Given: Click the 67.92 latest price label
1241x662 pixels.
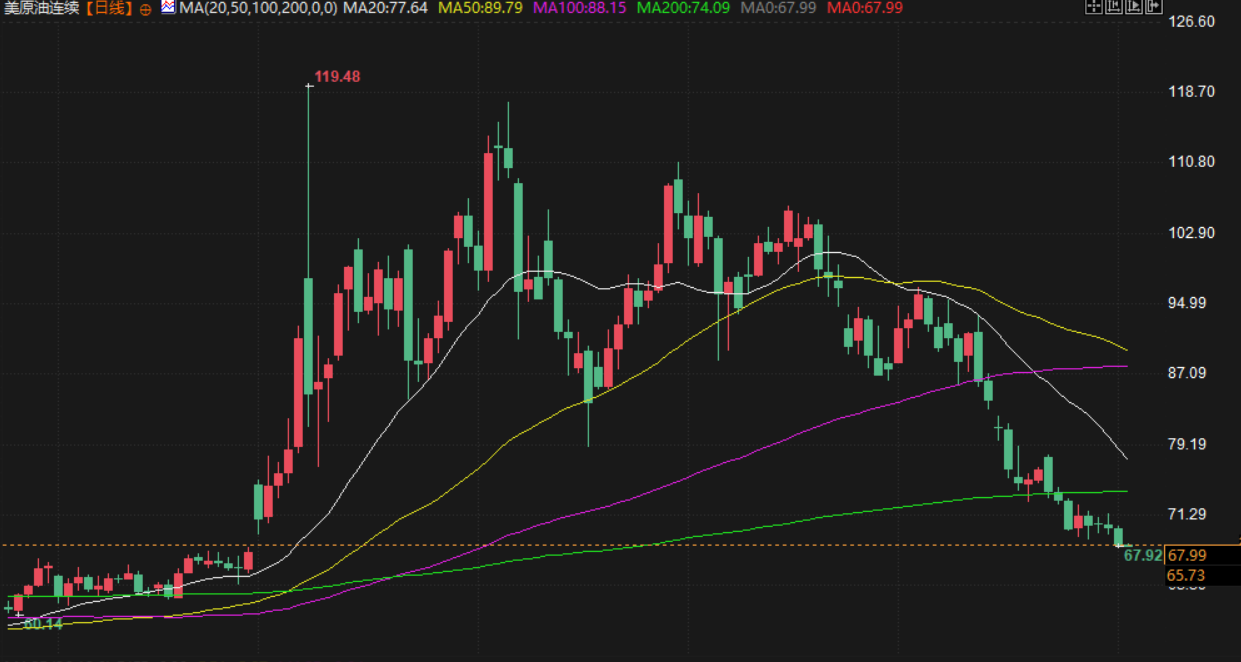Looking at the screenshot, I should pos(1143,555).
